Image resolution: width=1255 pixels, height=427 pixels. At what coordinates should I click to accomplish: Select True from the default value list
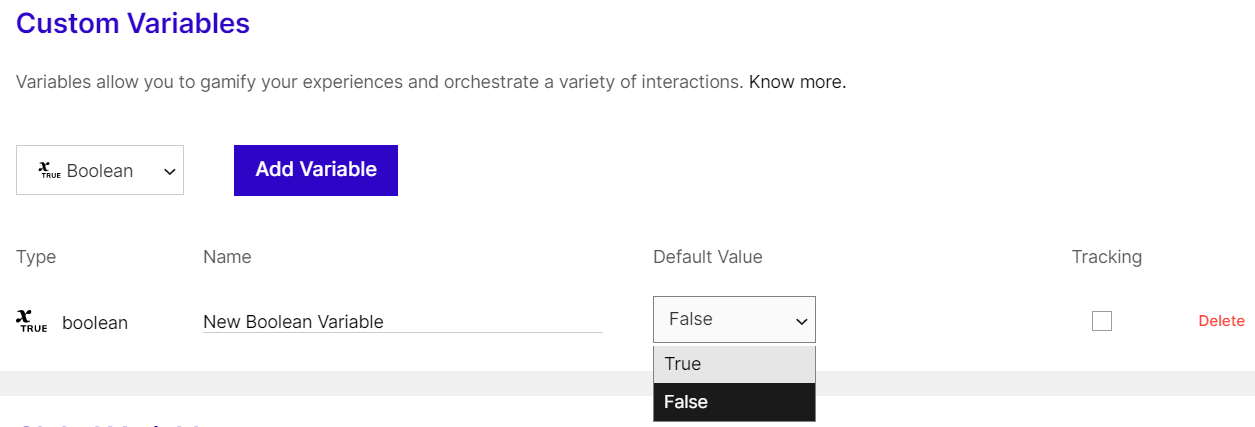point(734,364)
